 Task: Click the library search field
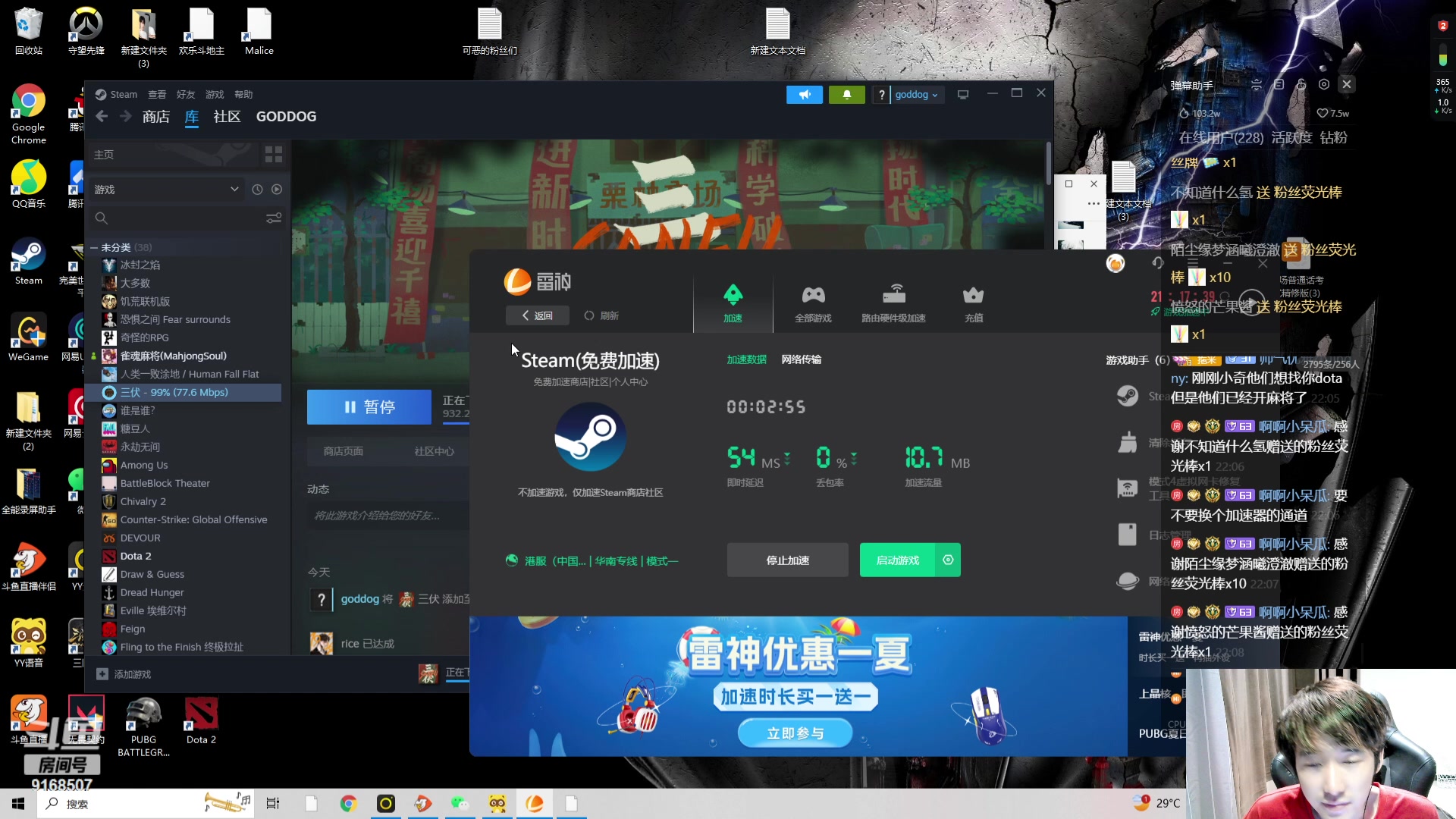[178, 218]
